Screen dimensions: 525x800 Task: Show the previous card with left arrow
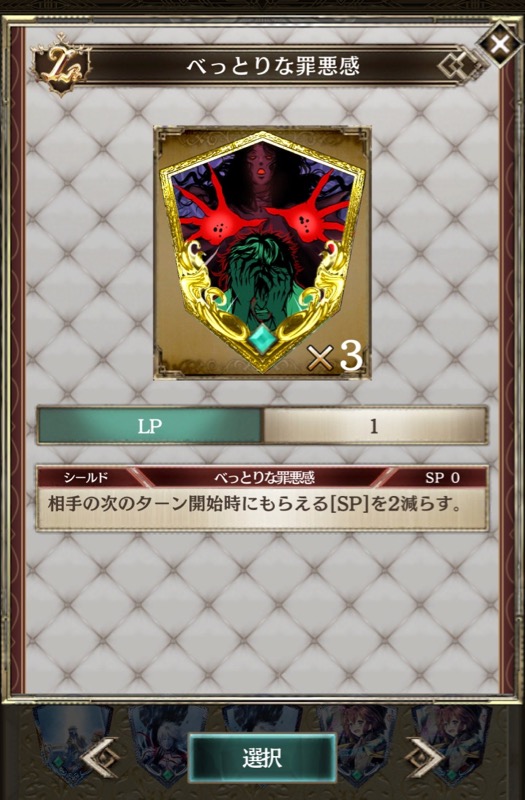(100, 757)
